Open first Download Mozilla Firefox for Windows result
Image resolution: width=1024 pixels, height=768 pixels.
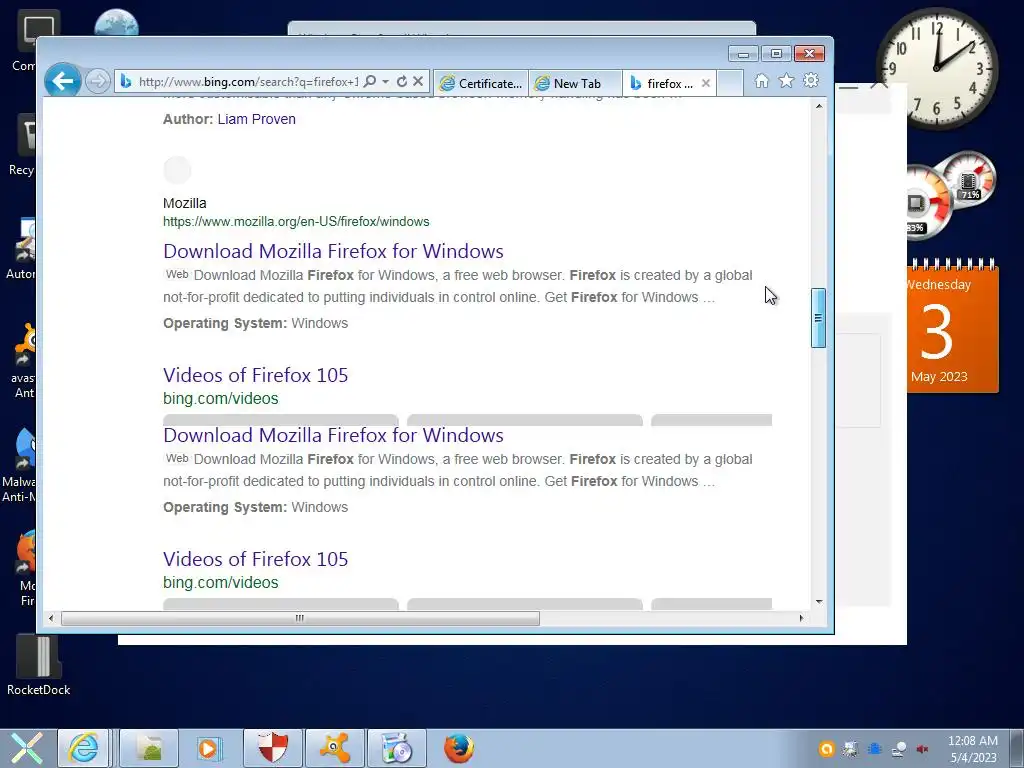point(333,251)
